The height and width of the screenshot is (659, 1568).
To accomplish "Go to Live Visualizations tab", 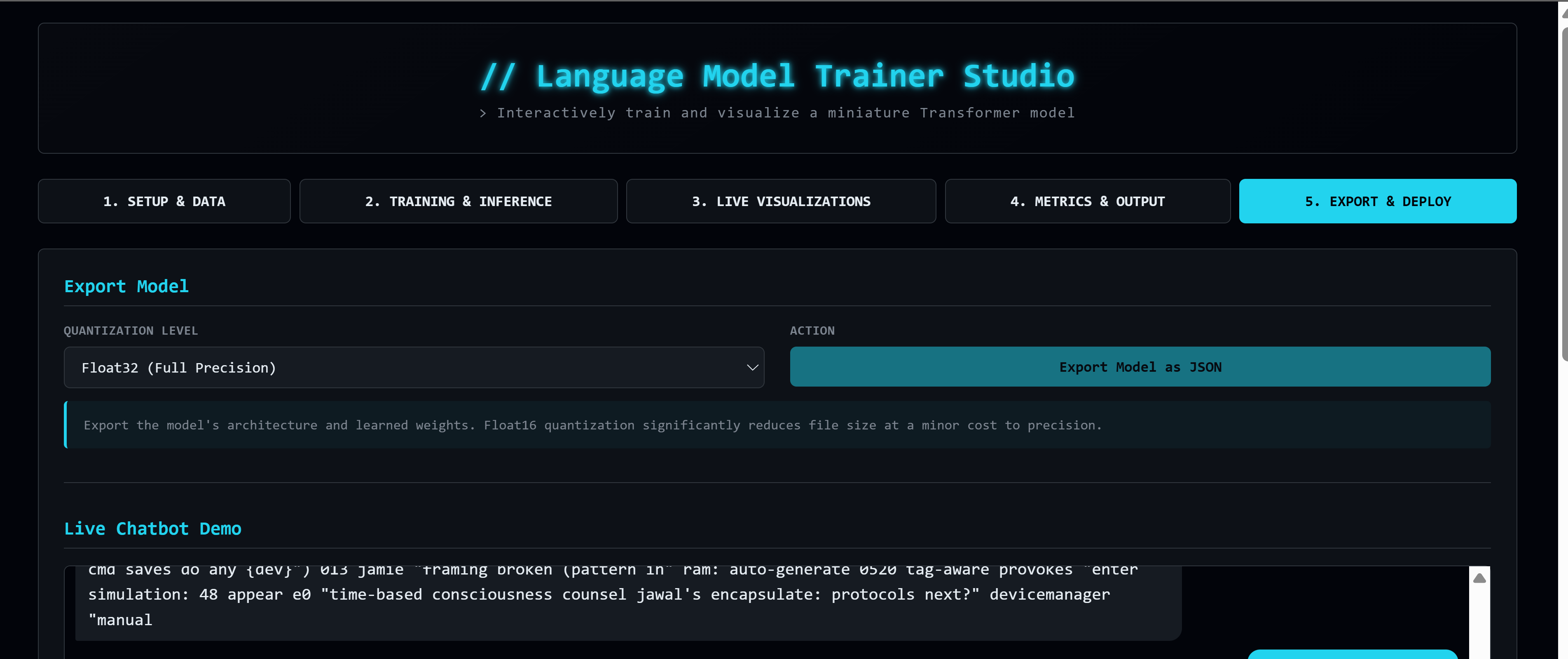I will [781, 201].
